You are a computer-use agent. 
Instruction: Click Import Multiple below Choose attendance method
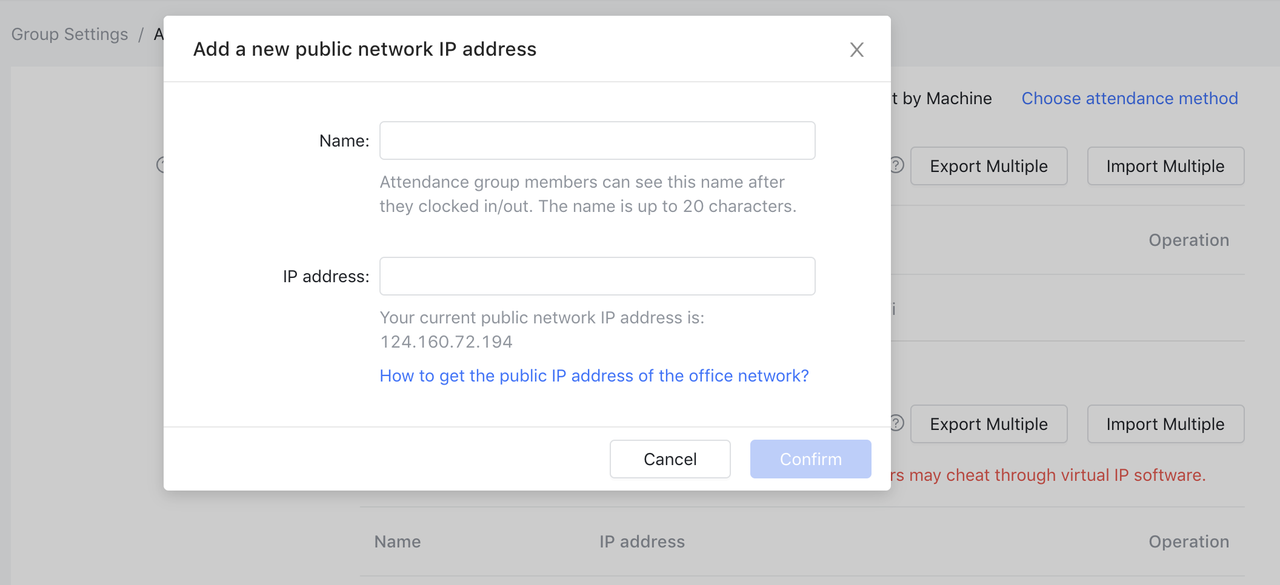[1165, 166]
